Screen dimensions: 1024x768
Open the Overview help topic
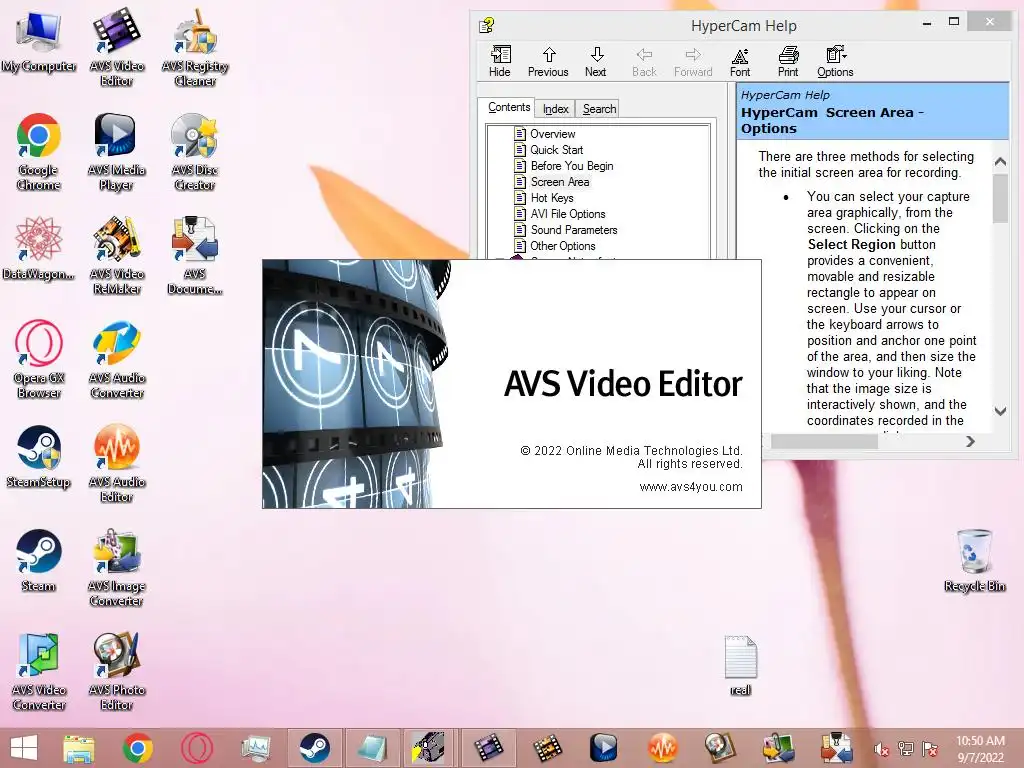coord(552,134)
